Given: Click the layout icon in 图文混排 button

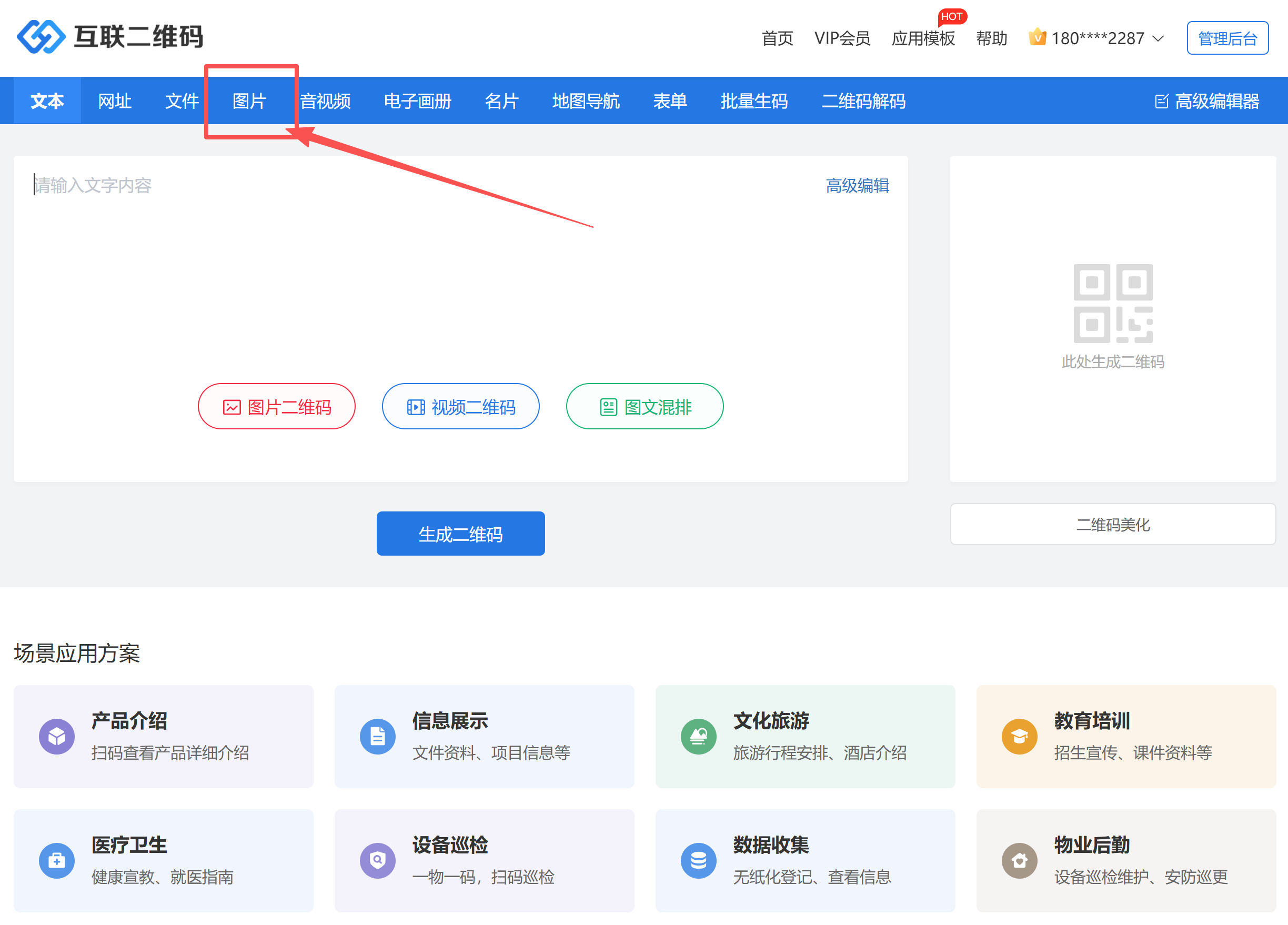Looking at the screenshot, I should (x=608, y=407).
